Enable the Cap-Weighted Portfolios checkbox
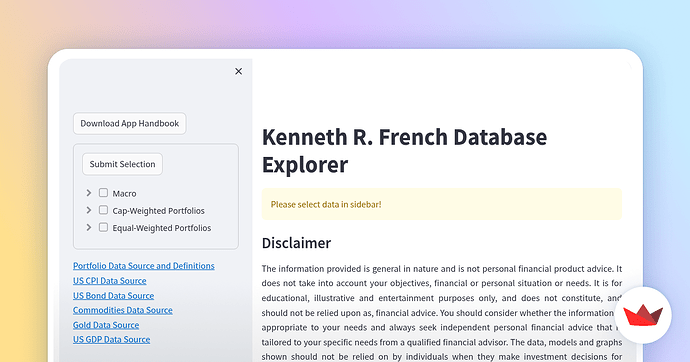The height and width of the screenshot is (362, 690). pos(103,210)
